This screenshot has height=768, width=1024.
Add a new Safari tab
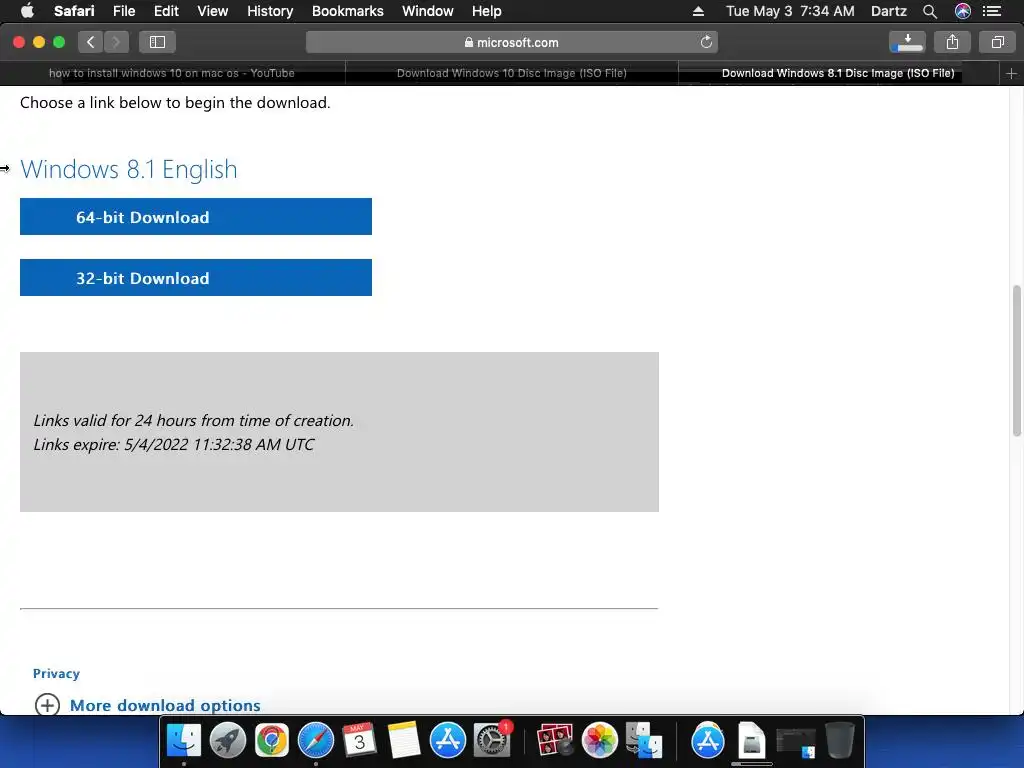(x=1011, y=74)
